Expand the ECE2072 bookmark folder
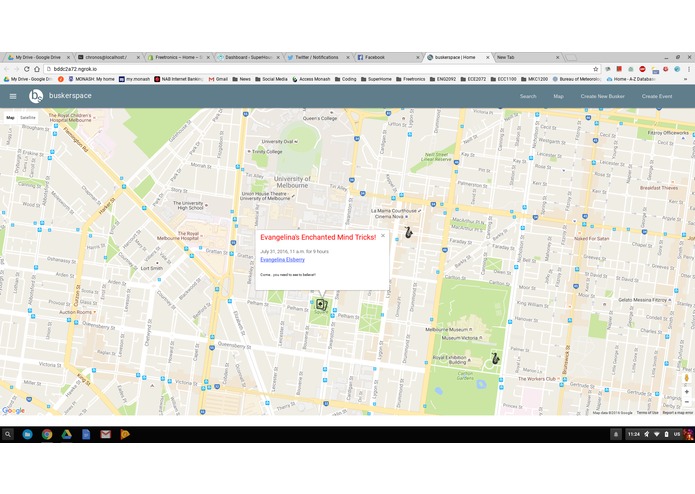 click(x=473, y=79)
